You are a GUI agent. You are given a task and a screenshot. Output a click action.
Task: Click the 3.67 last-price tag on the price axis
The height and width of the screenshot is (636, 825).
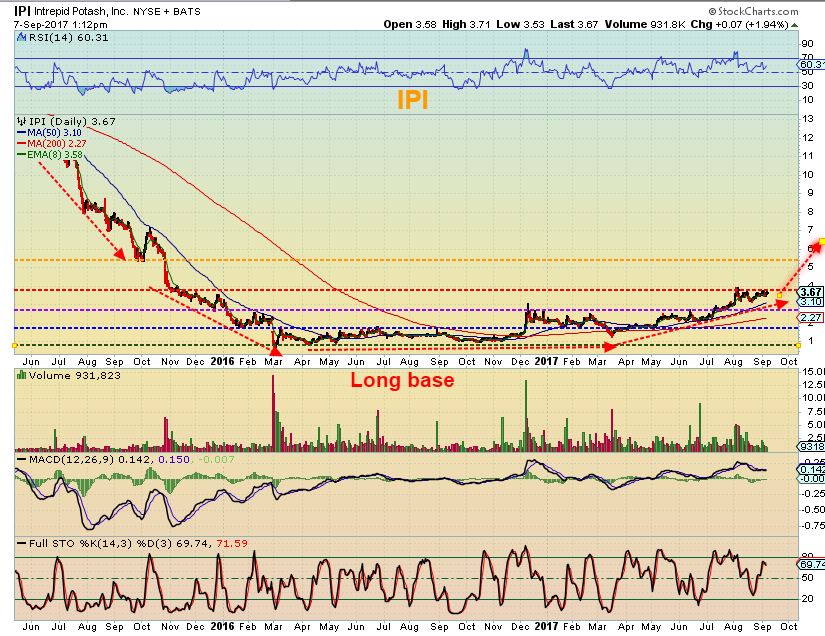click(x=810, y=292)
